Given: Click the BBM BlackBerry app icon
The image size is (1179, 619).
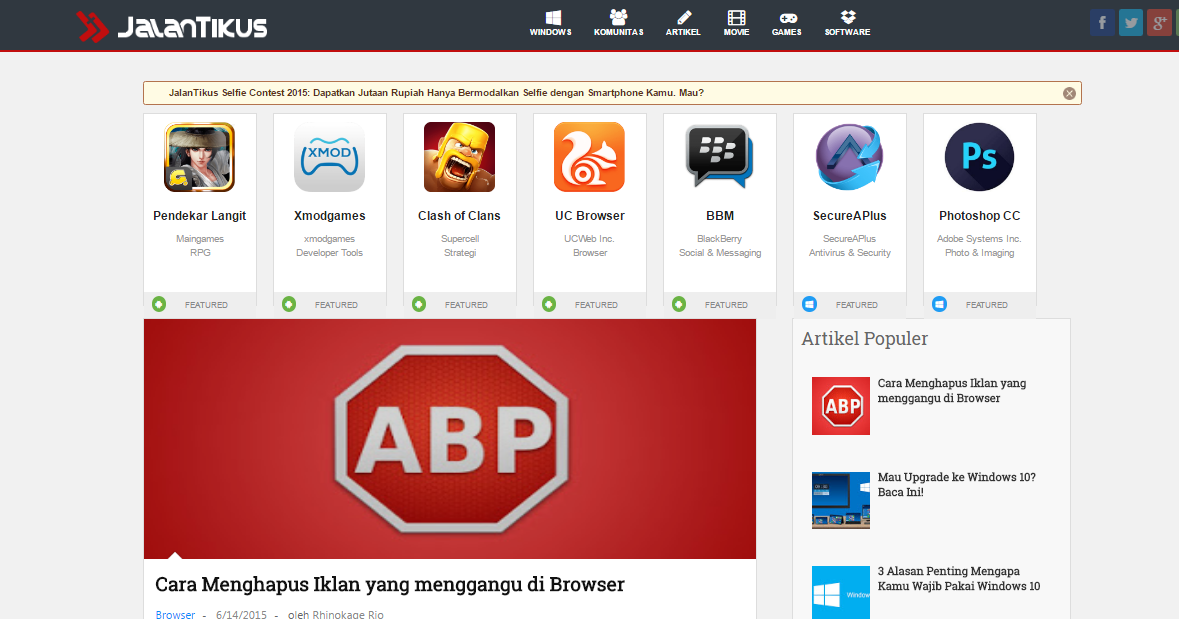Looking at the screenshot, I should click(x=720, y=157).
